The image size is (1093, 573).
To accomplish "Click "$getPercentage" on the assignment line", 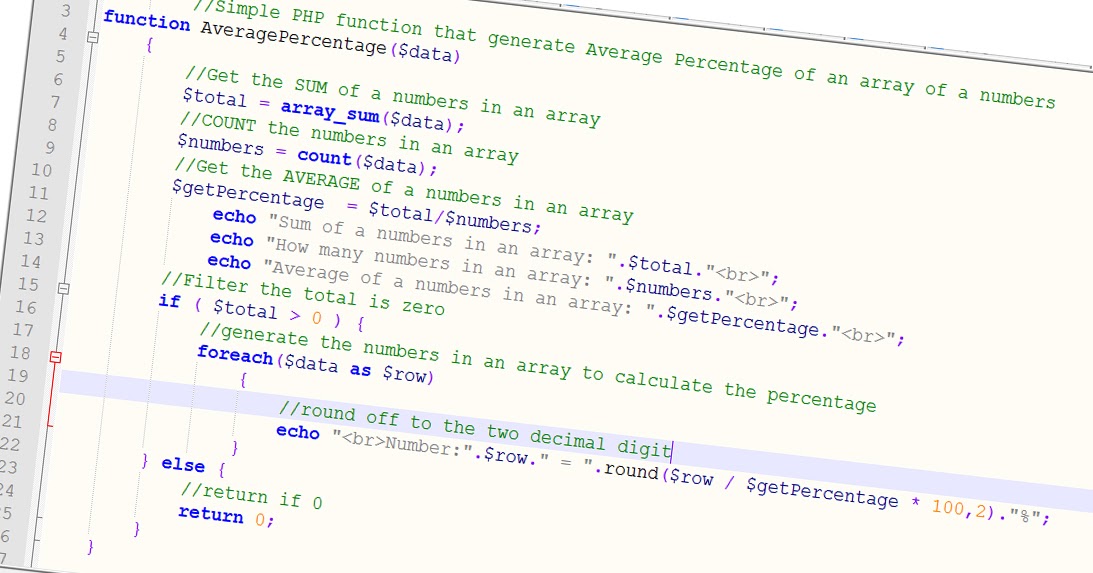I will (x=248, y=194).
